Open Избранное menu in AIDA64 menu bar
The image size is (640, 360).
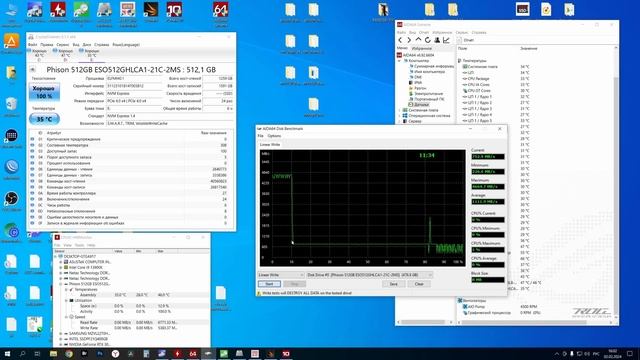click(x=442, y=32)
